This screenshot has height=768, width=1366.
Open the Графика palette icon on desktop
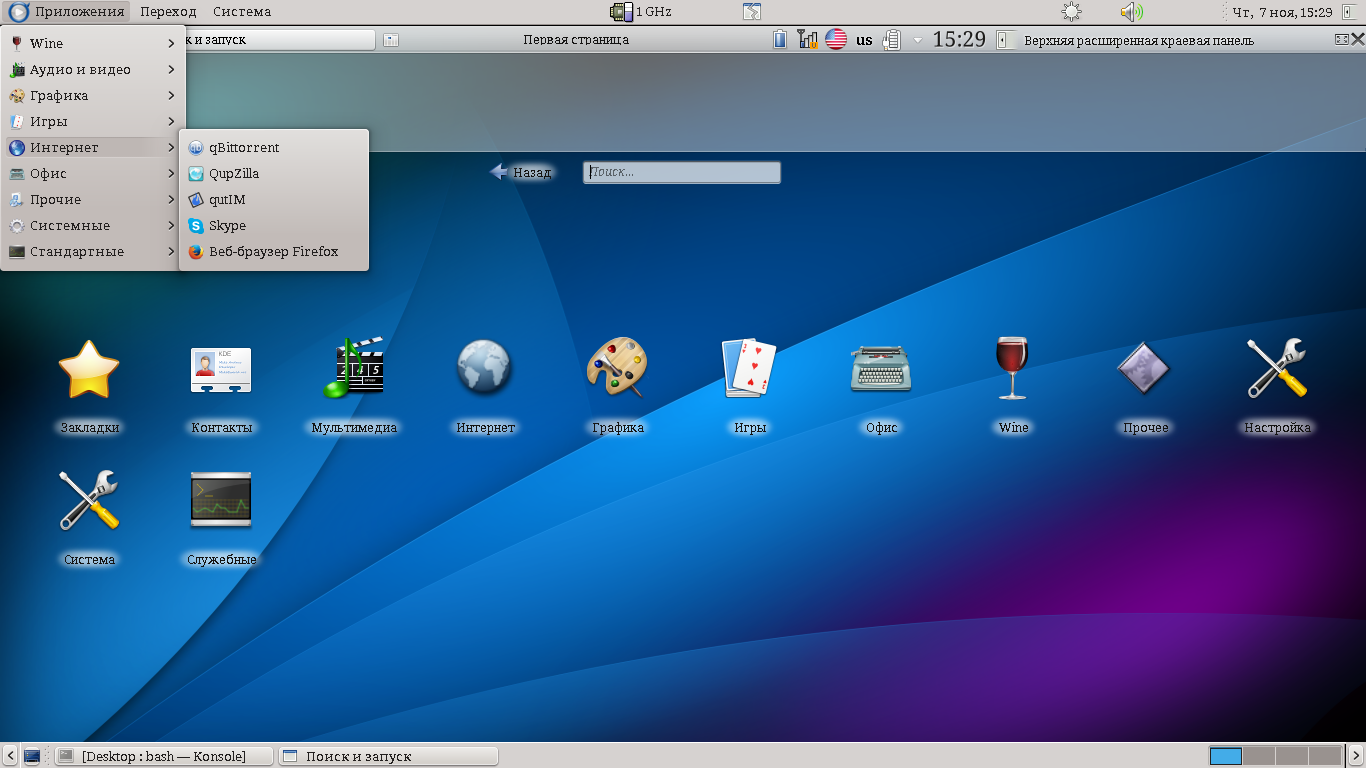(617, 368)
